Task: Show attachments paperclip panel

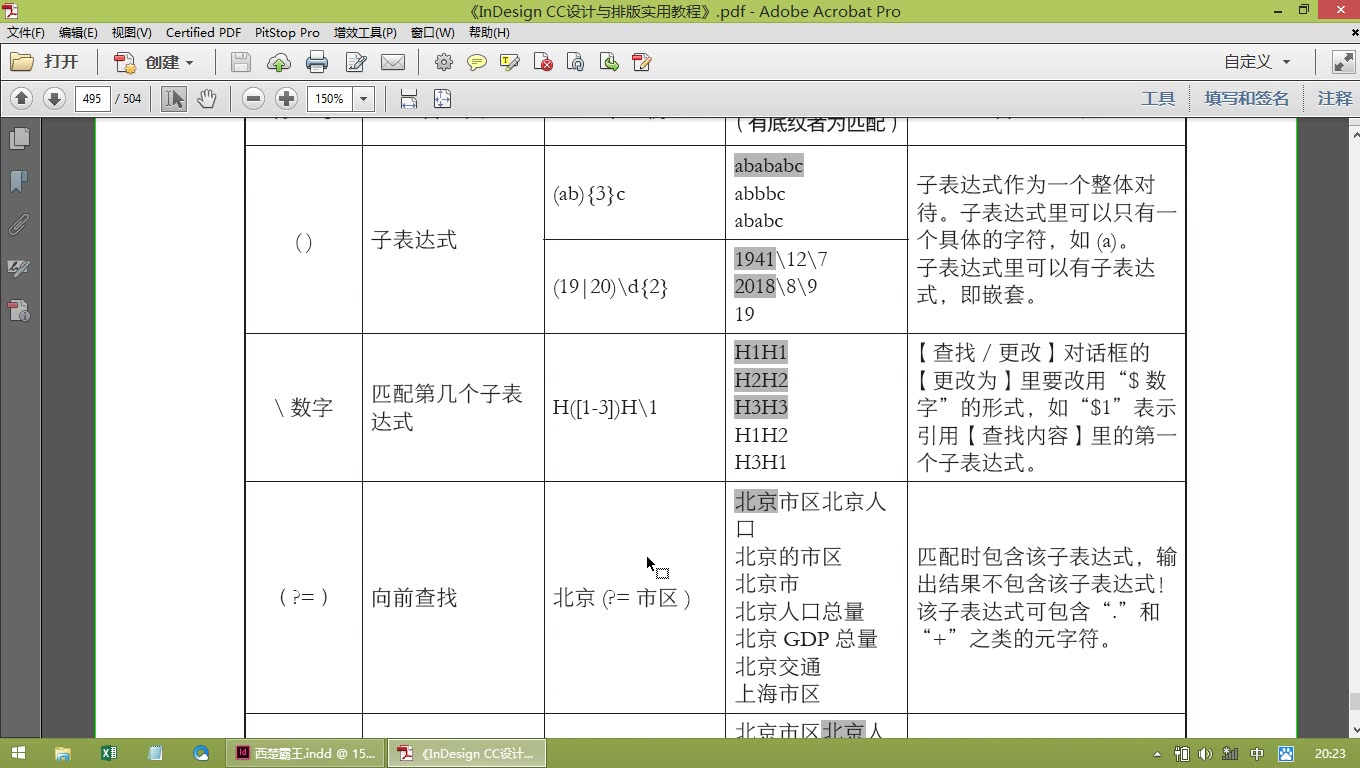Action: [x=19, y=224]
